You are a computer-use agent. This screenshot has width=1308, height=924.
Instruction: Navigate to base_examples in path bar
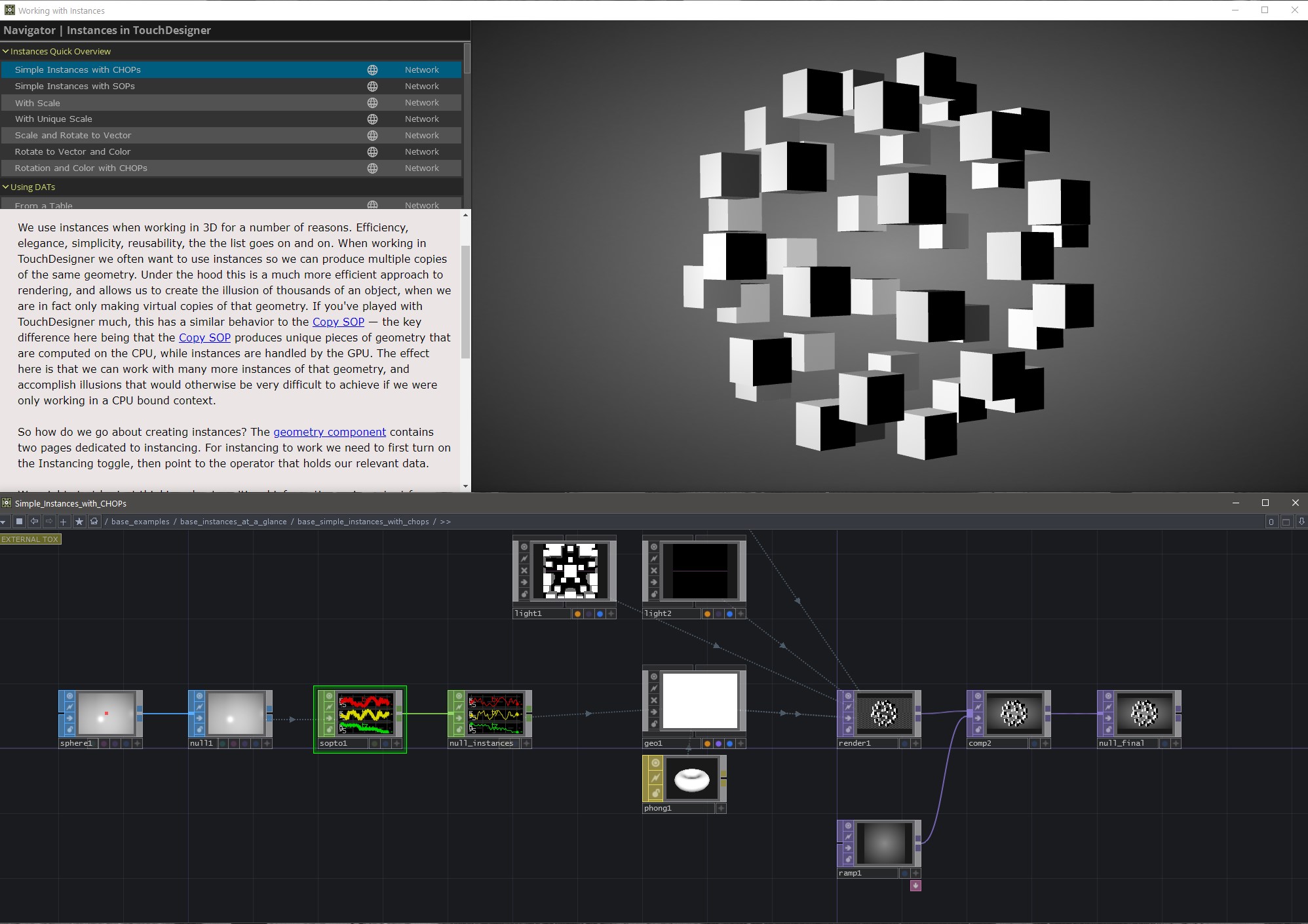coord(140,522)
